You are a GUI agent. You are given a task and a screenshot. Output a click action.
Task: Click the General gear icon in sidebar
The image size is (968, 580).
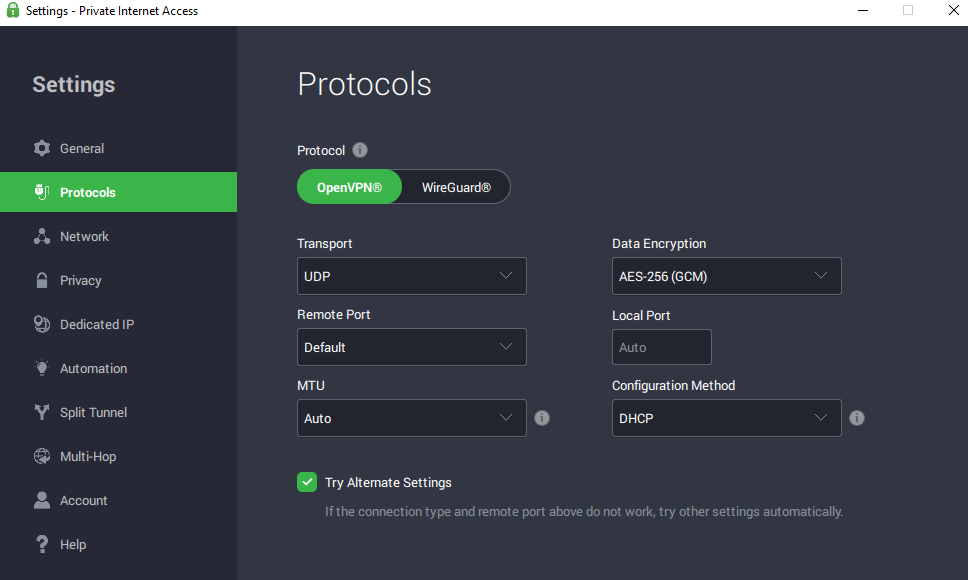pos(42,148)
